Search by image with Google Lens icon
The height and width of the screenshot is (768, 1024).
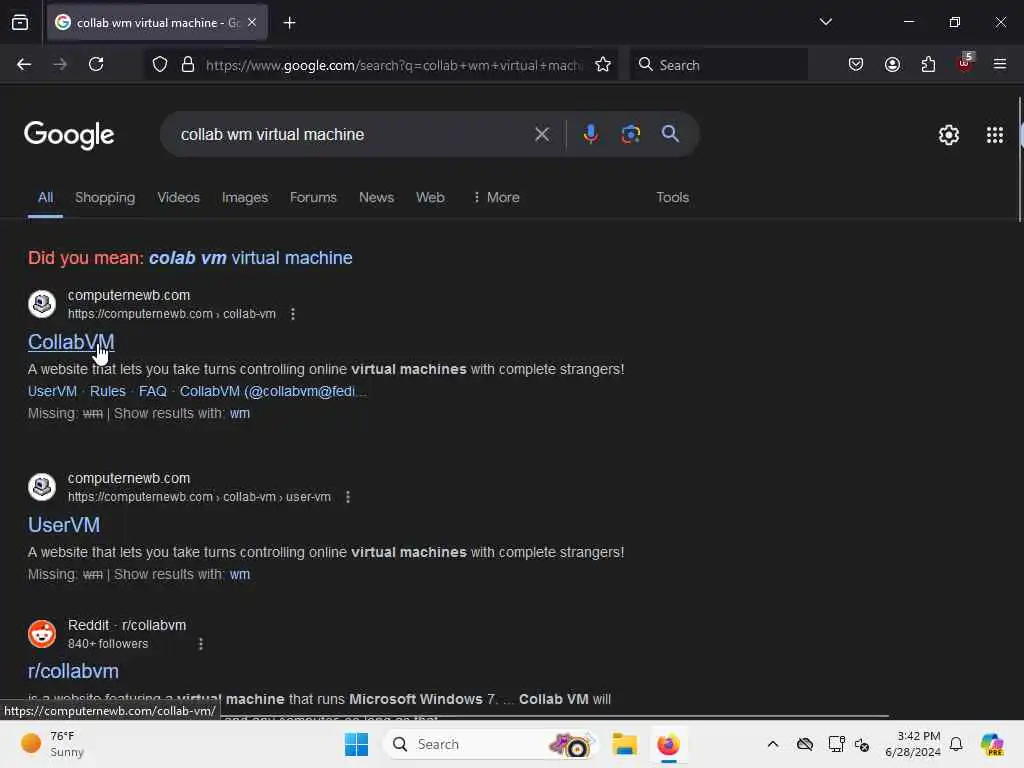point(630,134)
